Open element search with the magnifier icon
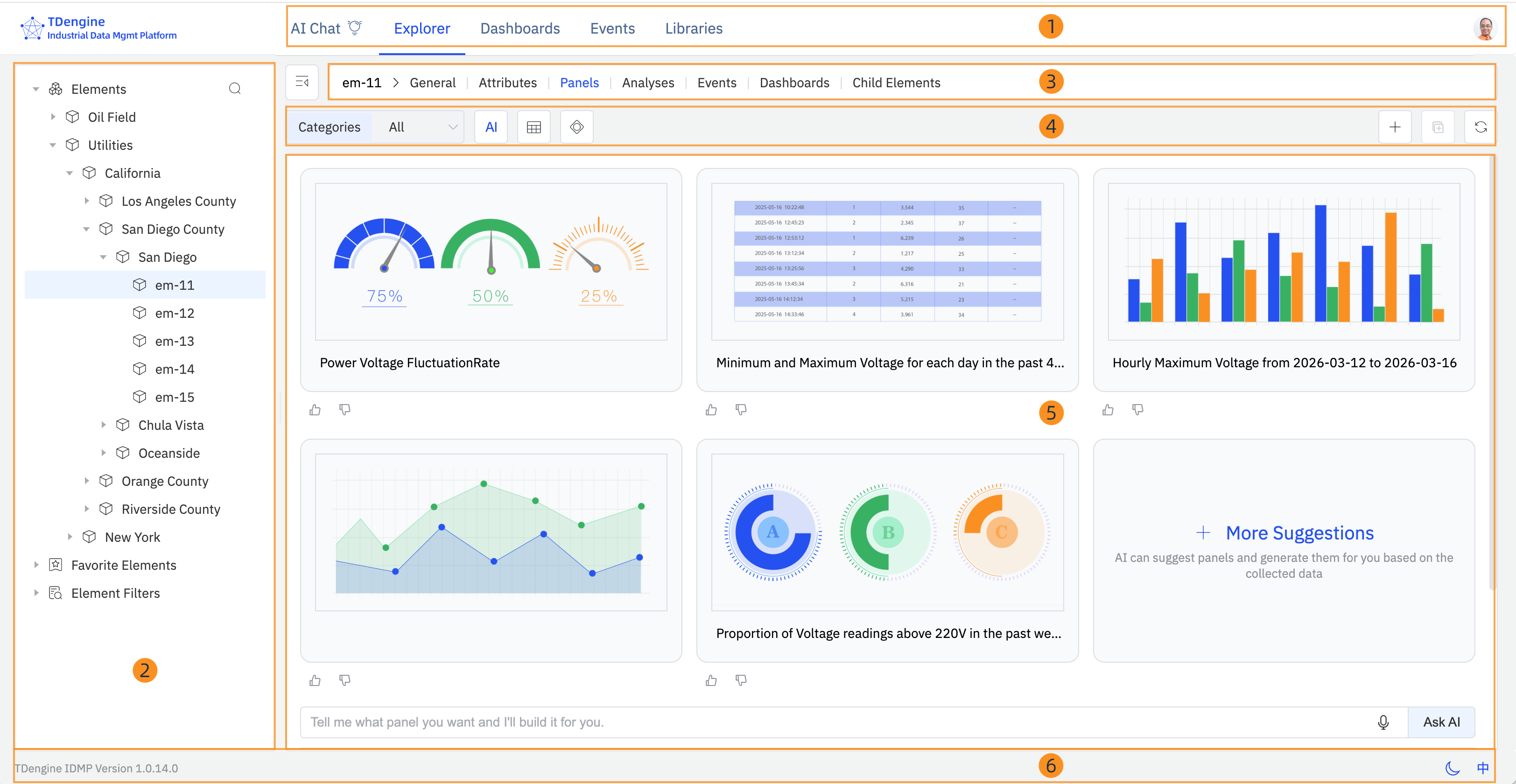 [235, 88]
